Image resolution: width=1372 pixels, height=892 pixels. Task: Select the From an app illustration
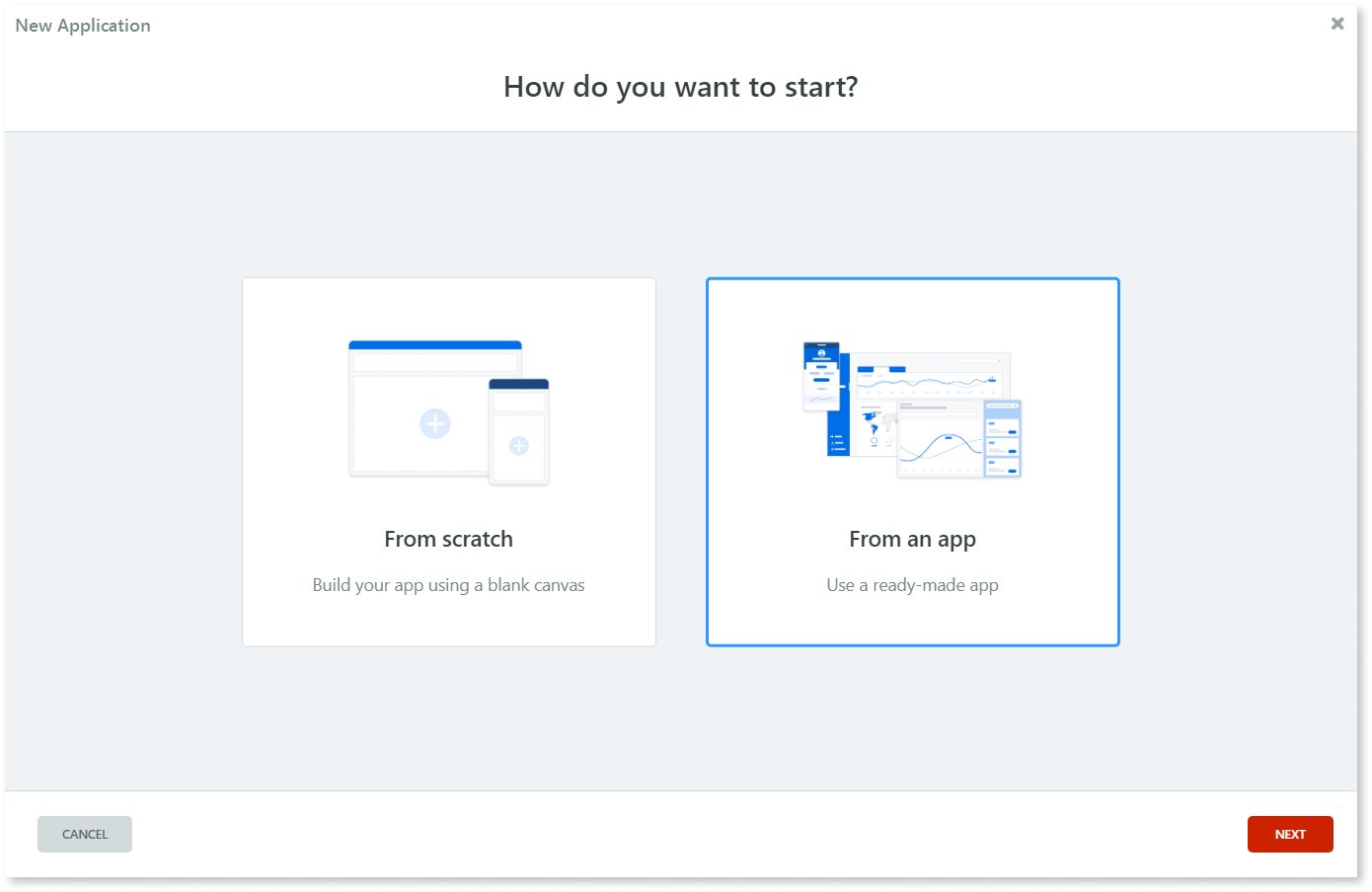click(913, 410)
